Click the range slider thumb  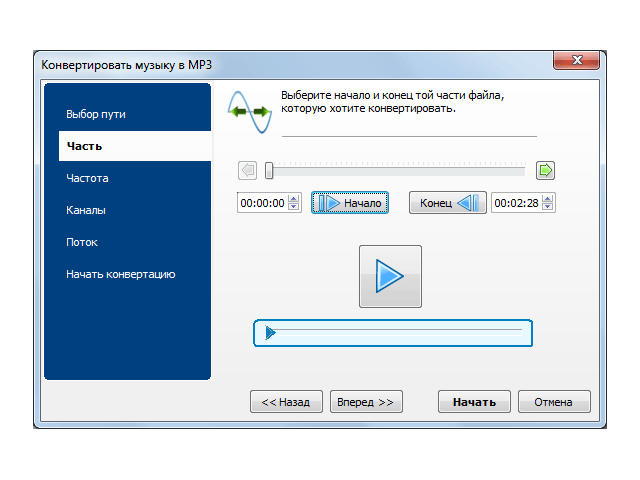click(269, 170)
